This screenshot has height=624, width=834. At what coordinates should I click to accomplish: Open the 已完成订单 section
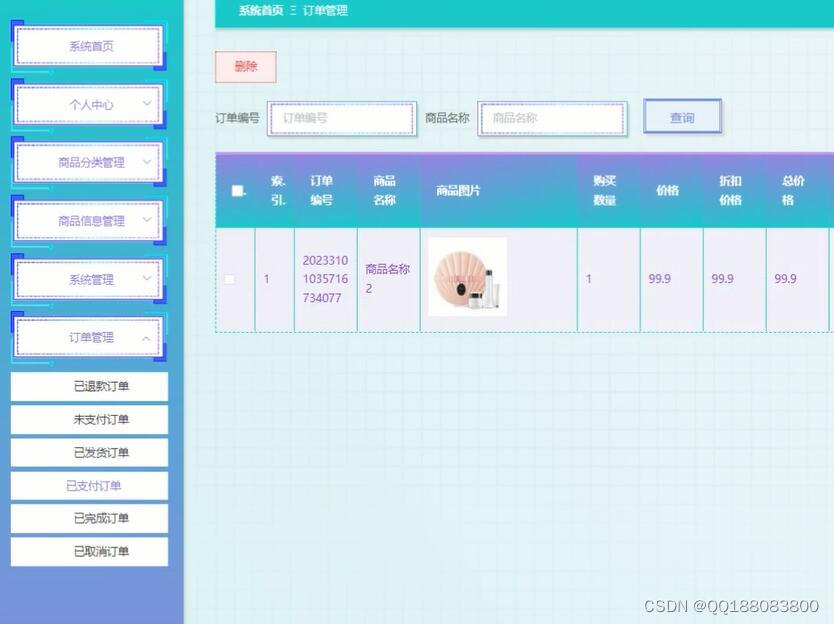coord(87,518)
